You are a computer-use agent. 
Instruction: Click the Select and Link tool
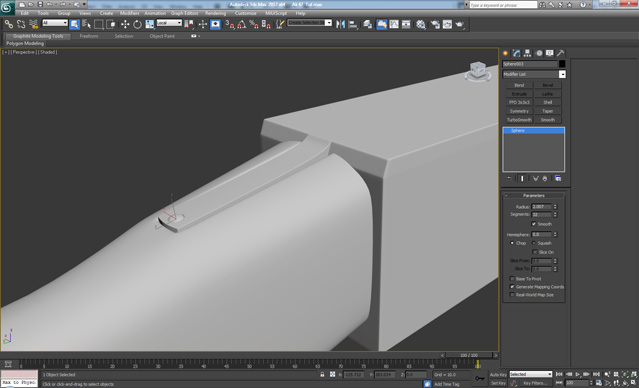(x=9, y=24)
